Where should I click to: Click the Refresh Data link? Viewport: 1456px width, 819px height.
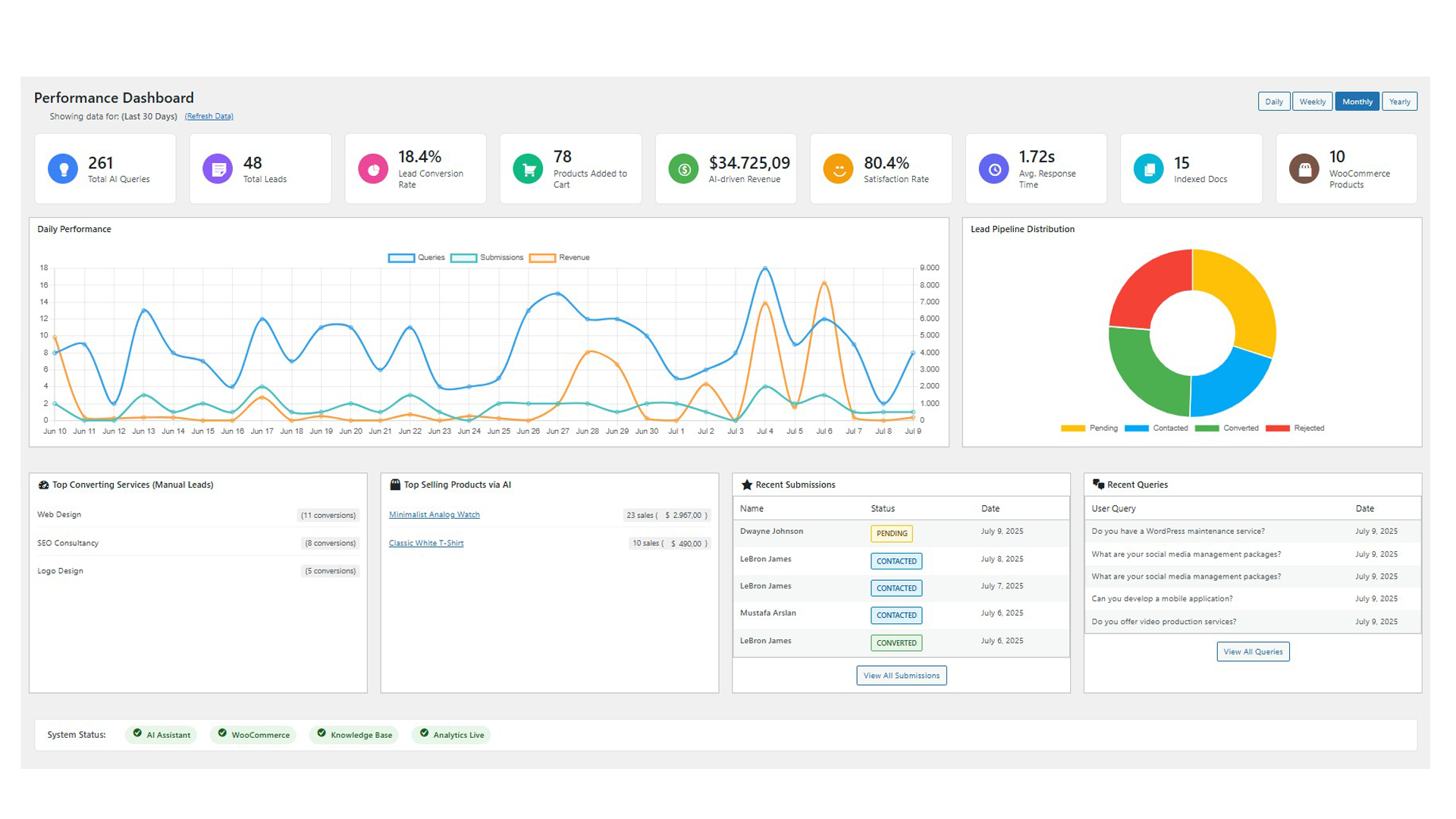pyautogui.click(x=209, y=116)
